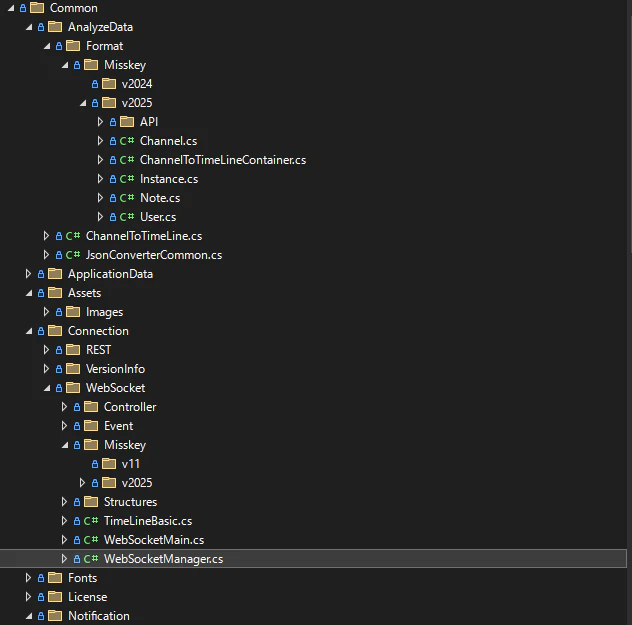Viewport: 632px width, 625px height.
Task: Select the Instance.cs file
Action: tap(169, 179)
